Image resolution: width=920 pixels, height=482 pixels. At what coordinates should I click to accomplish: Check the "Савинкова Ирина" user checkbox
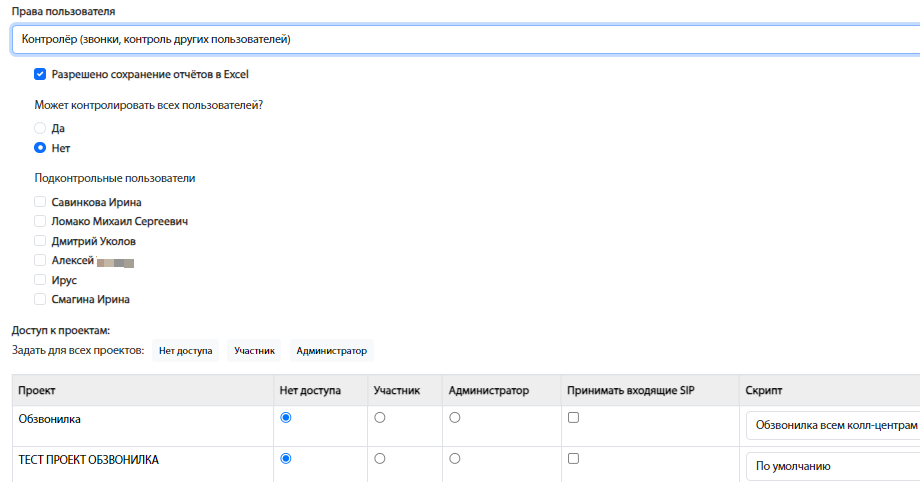click(x=40, y=201)
